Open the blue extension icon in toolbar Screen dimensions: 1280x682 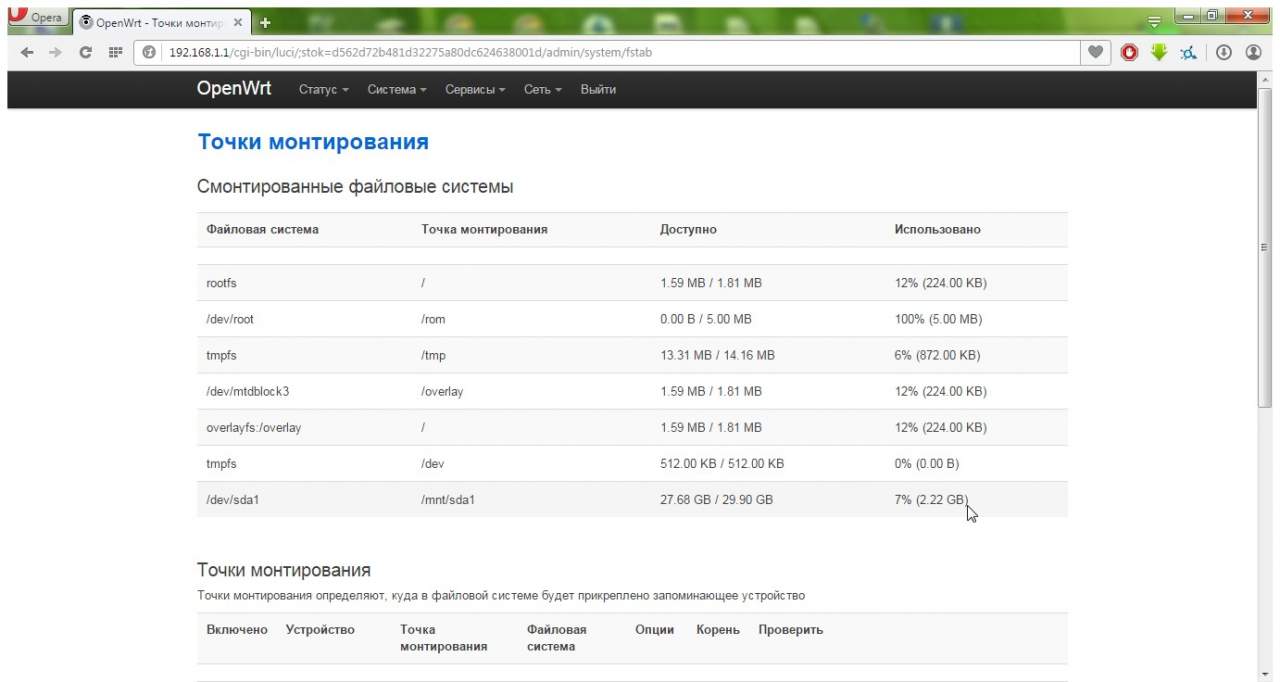click(x=1188, y=52)
